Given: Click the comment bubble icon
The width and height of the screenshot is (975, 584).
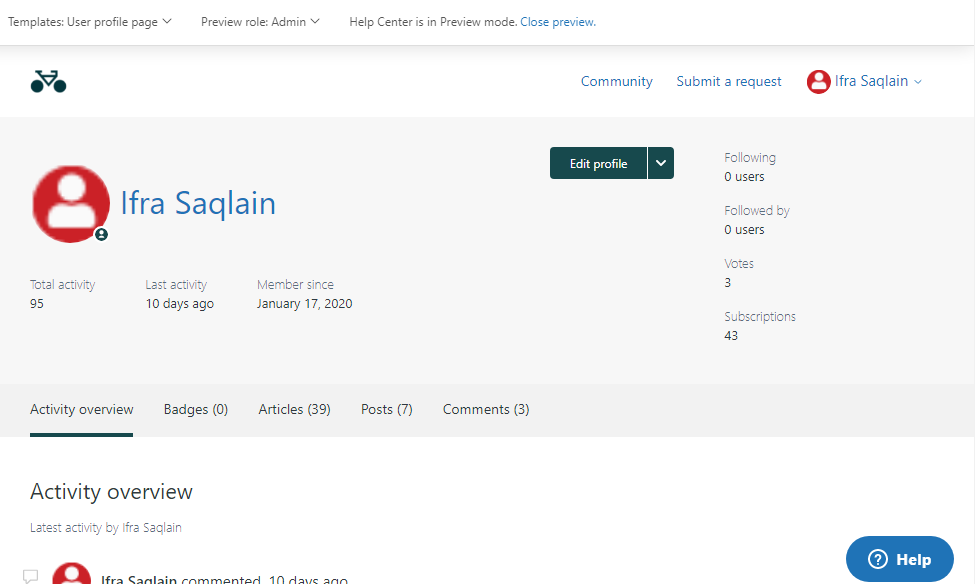Looking at the screenshot, I should click(x=31, y=577).
